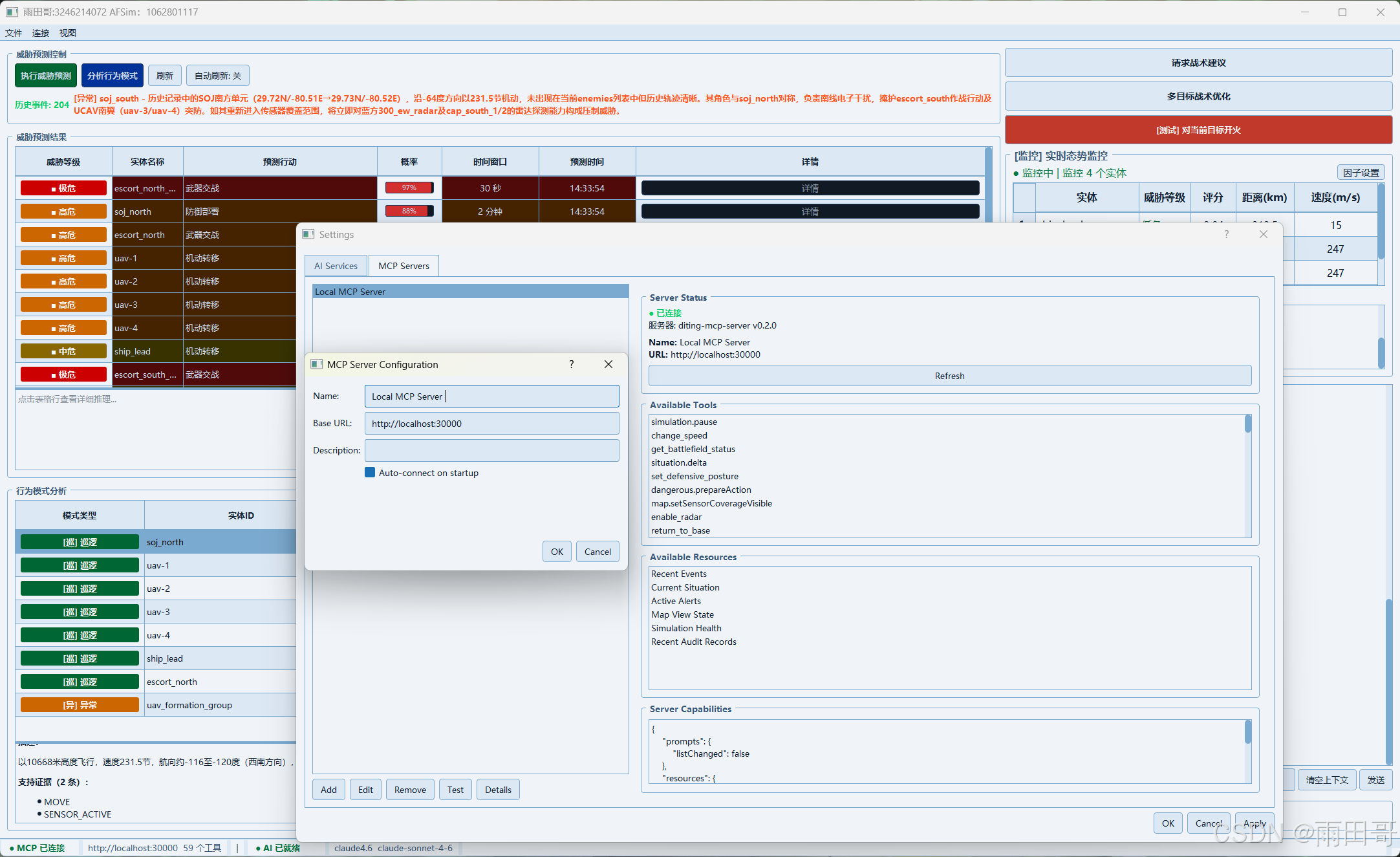The height and width of the screenshot is (857, 1400).
Task: Click the MCP Server Configuration help question mark
Action: (x=571, y=364)
